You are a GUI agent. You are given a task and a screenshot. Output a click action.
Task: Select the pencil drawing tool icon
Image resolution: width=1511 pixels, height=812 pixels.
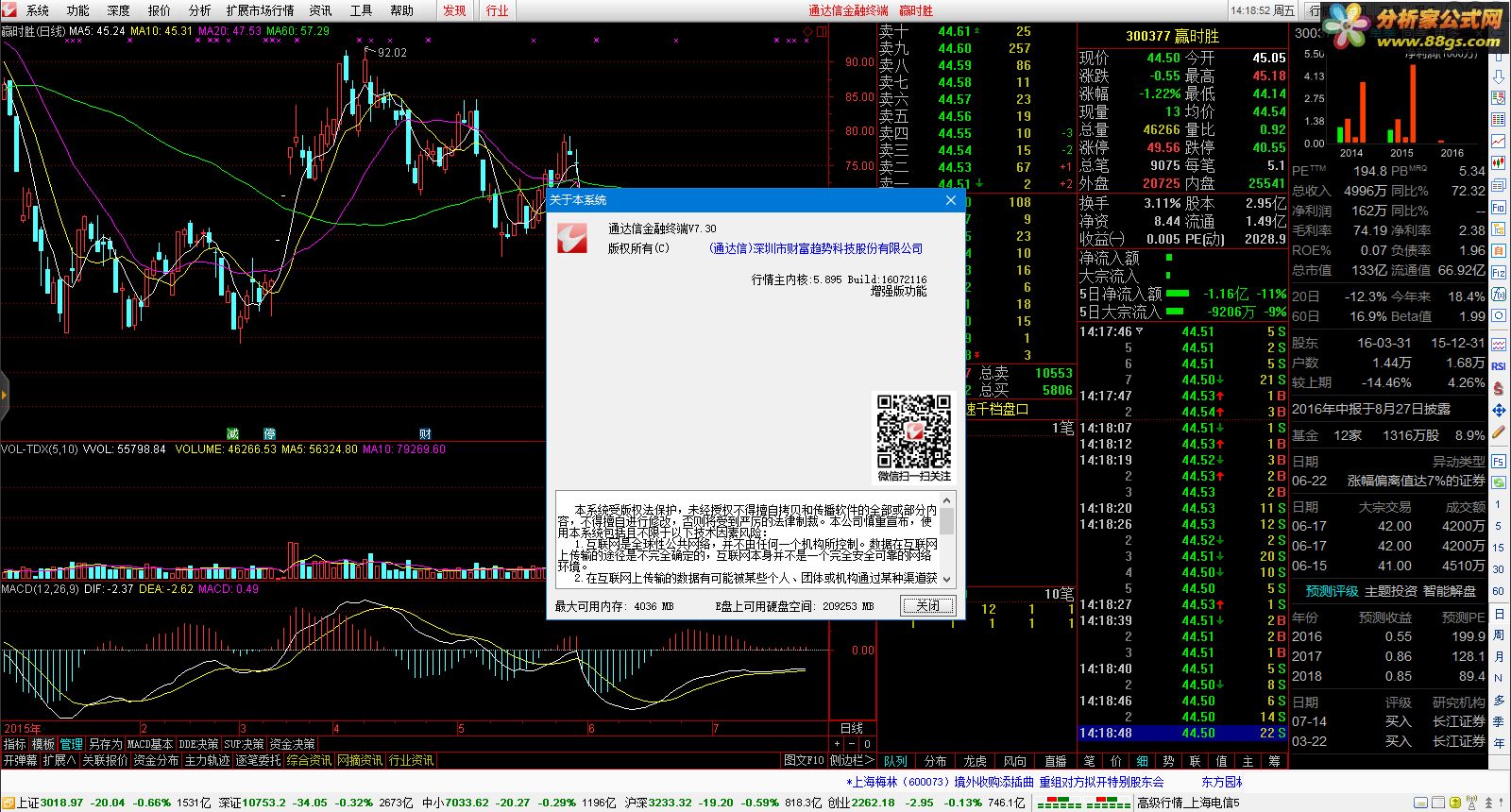1499,432
